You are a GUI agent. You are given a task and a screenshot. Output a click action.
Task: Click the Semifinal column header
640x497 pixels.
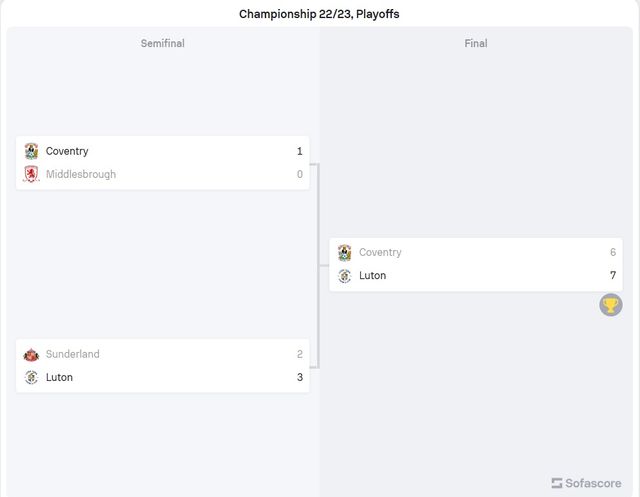coord(162,43)
